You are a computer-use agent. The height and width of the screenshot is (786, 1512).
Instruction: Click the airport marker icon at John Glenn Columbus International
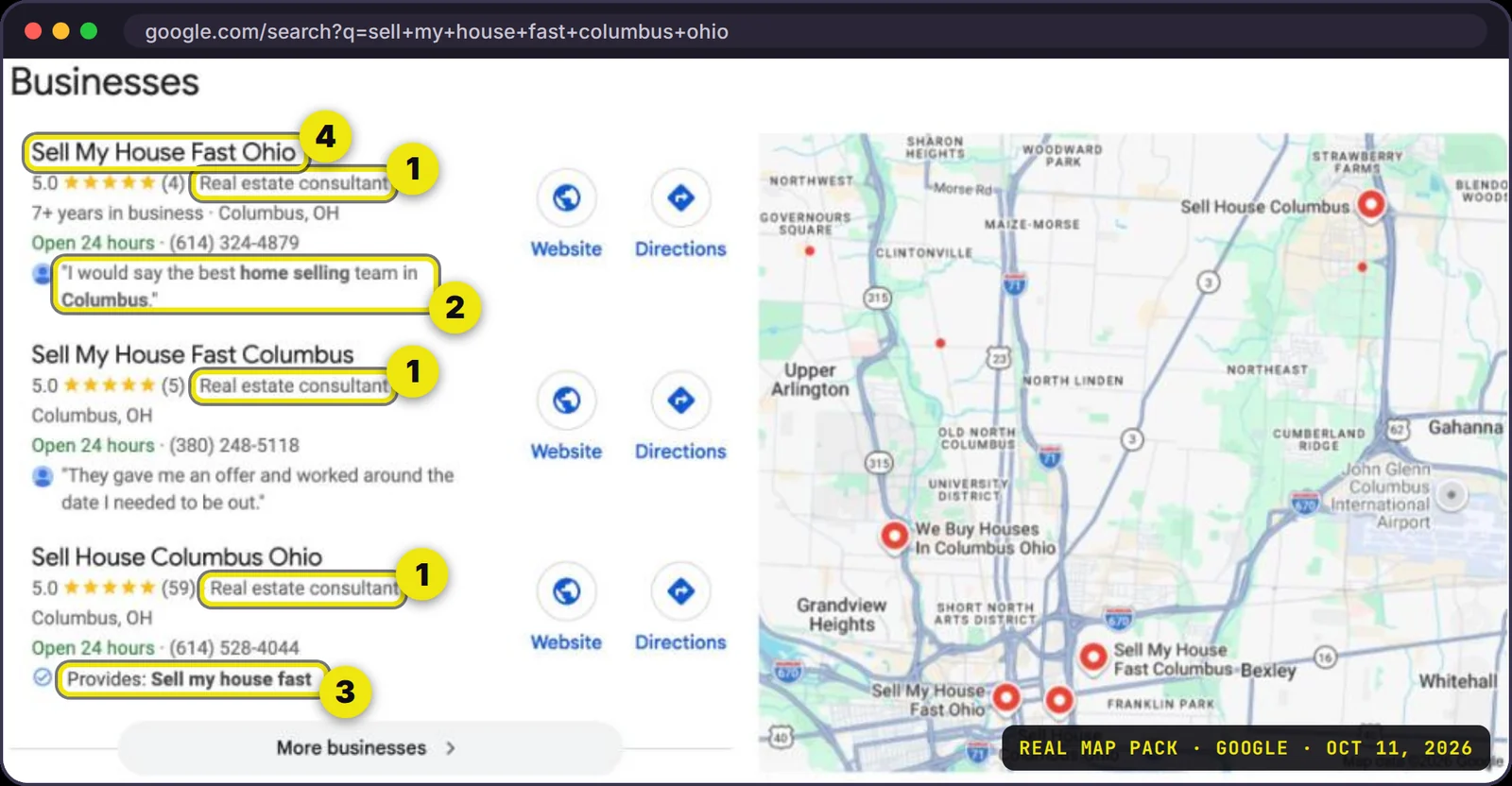point(1452,494)
